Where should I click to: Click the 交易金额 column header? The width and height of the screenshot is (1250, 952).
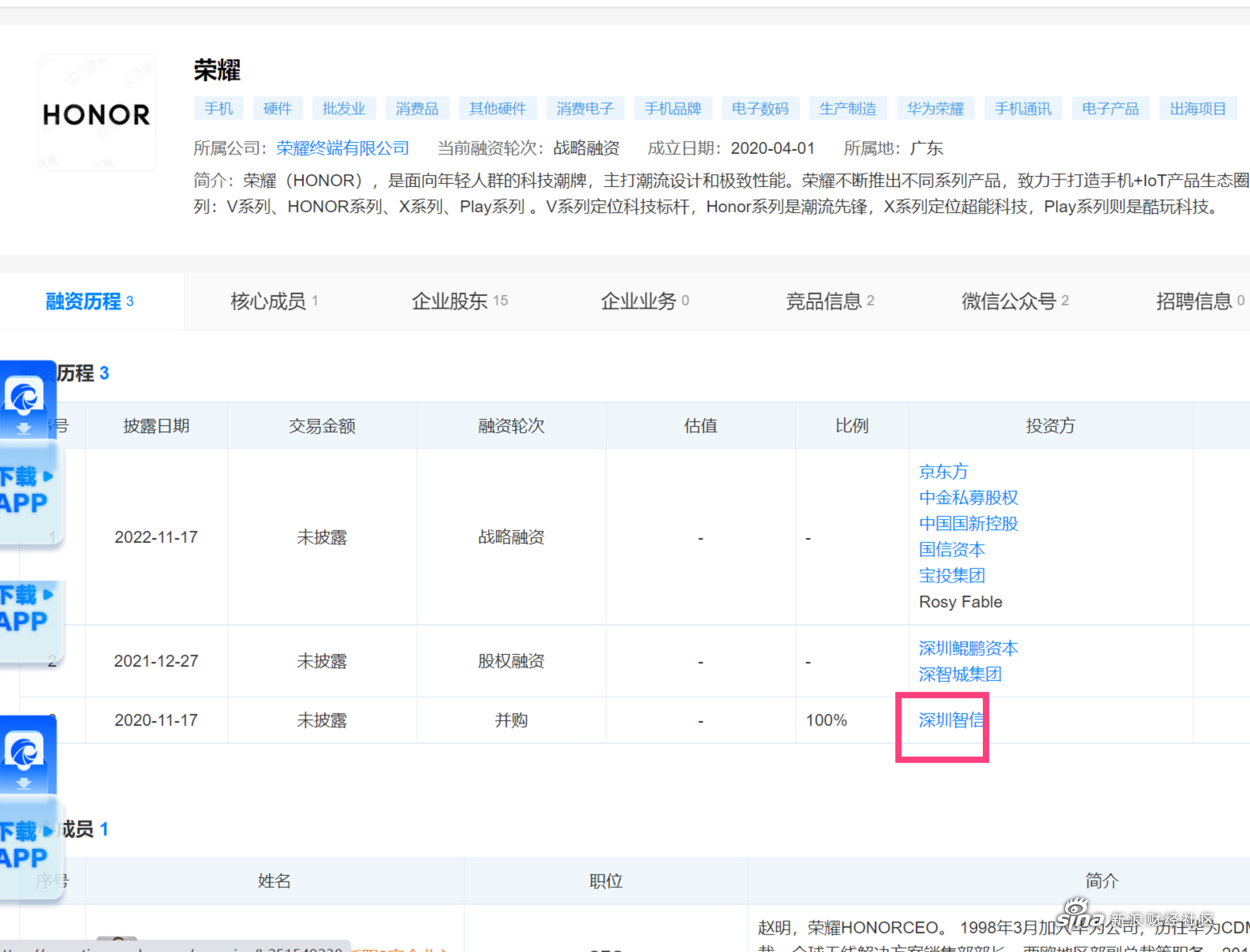pyautogui.click(x=322, y=426)
